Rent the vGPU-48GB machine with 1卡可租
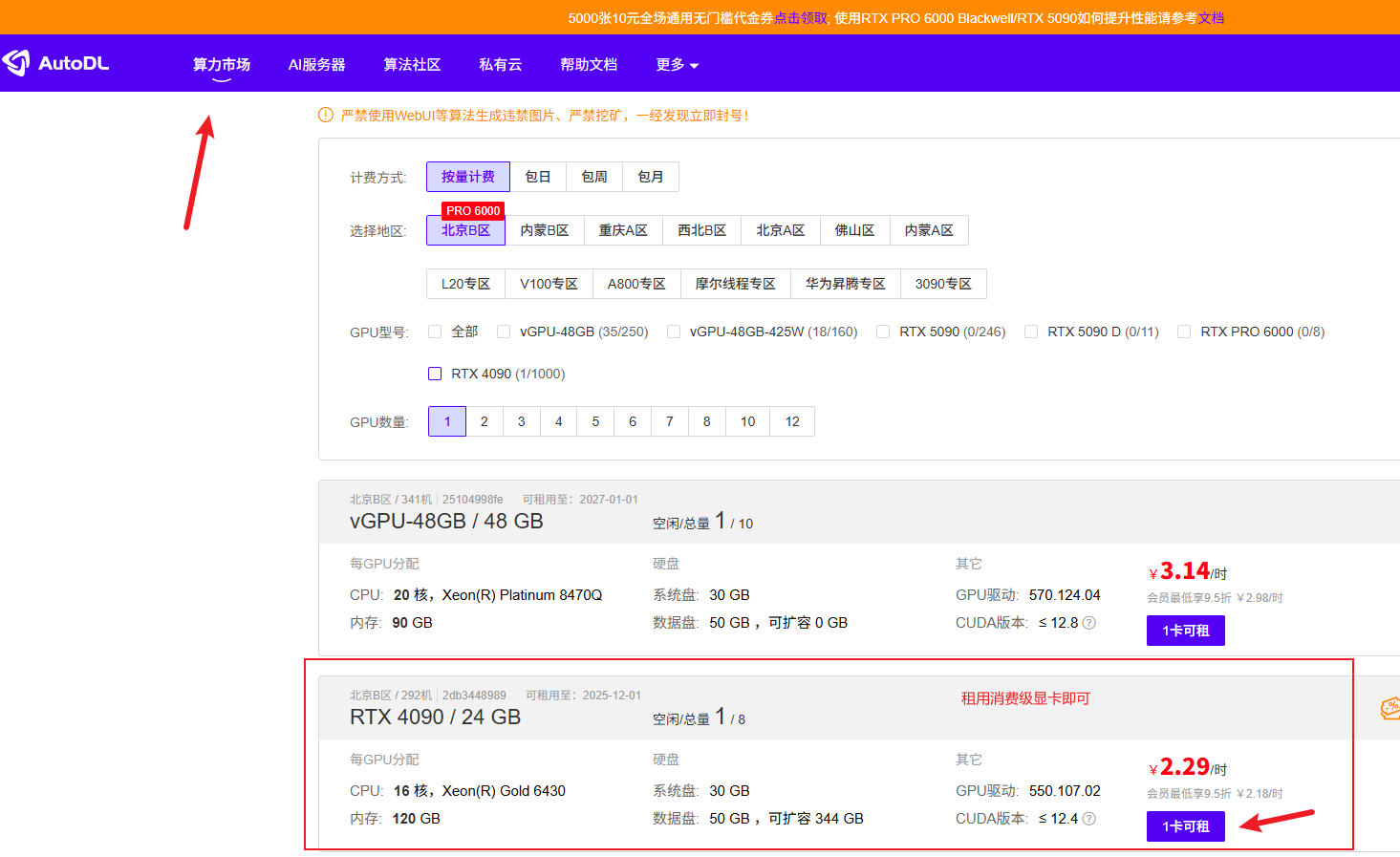This screenshot has width=1400, height=857. coord(1186,631)
